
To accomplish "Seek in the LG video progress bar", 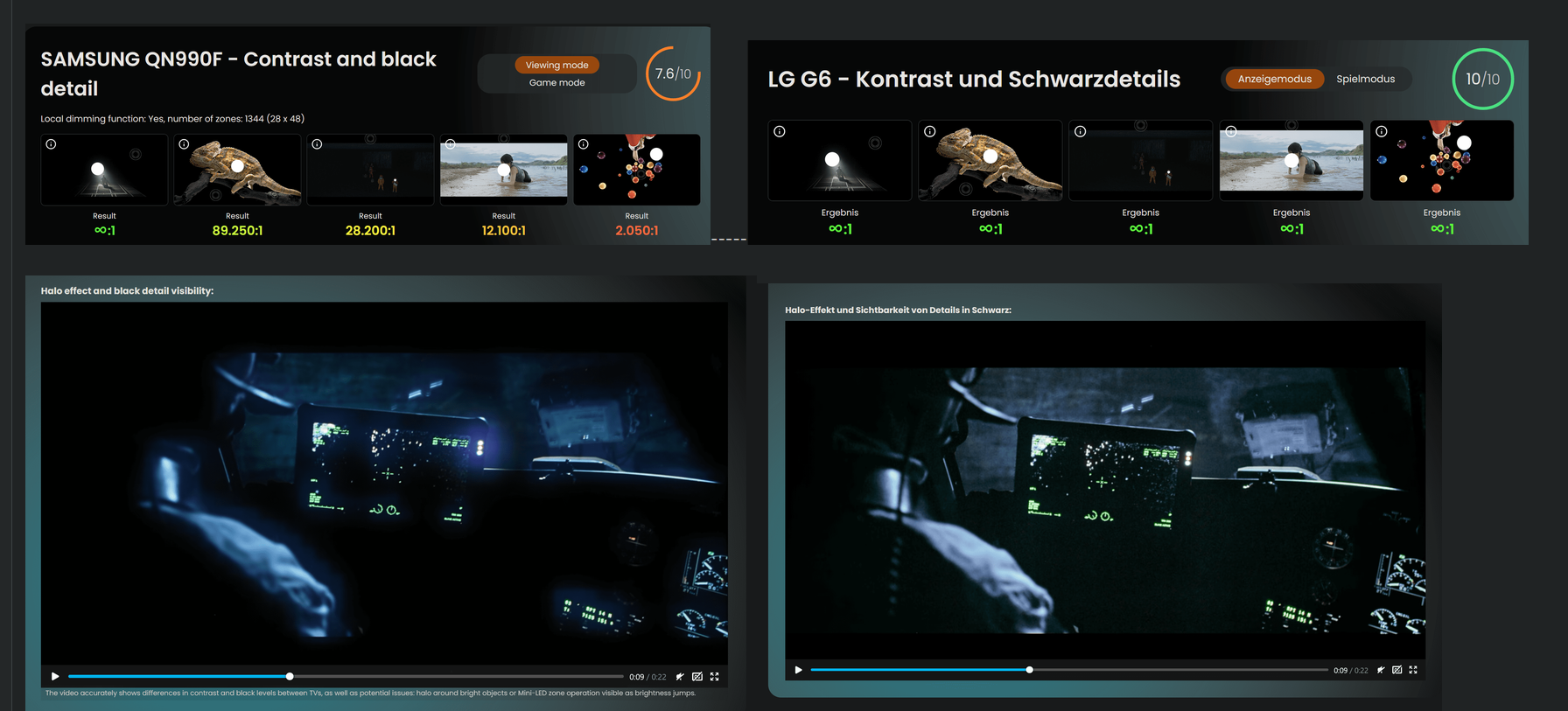I will point(1069,670).
